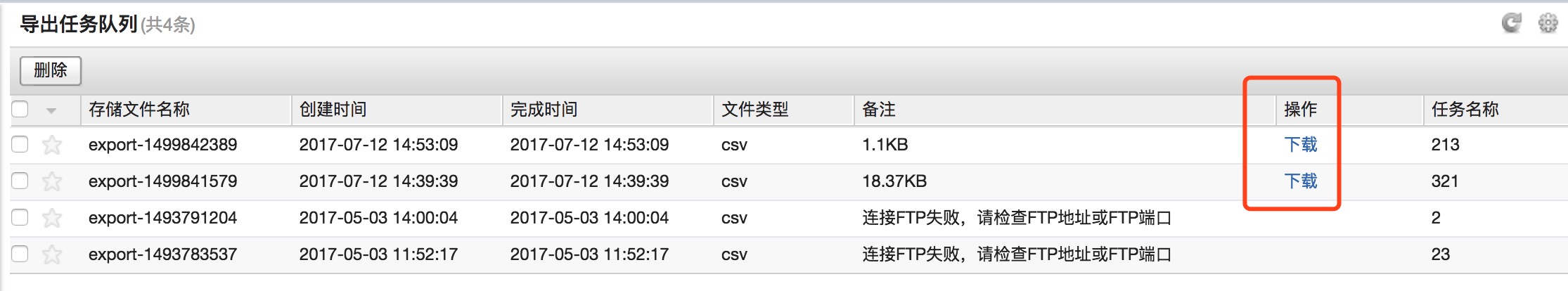
Task: Tick the select-all checkbox in header
Action: tap(20, 109)
